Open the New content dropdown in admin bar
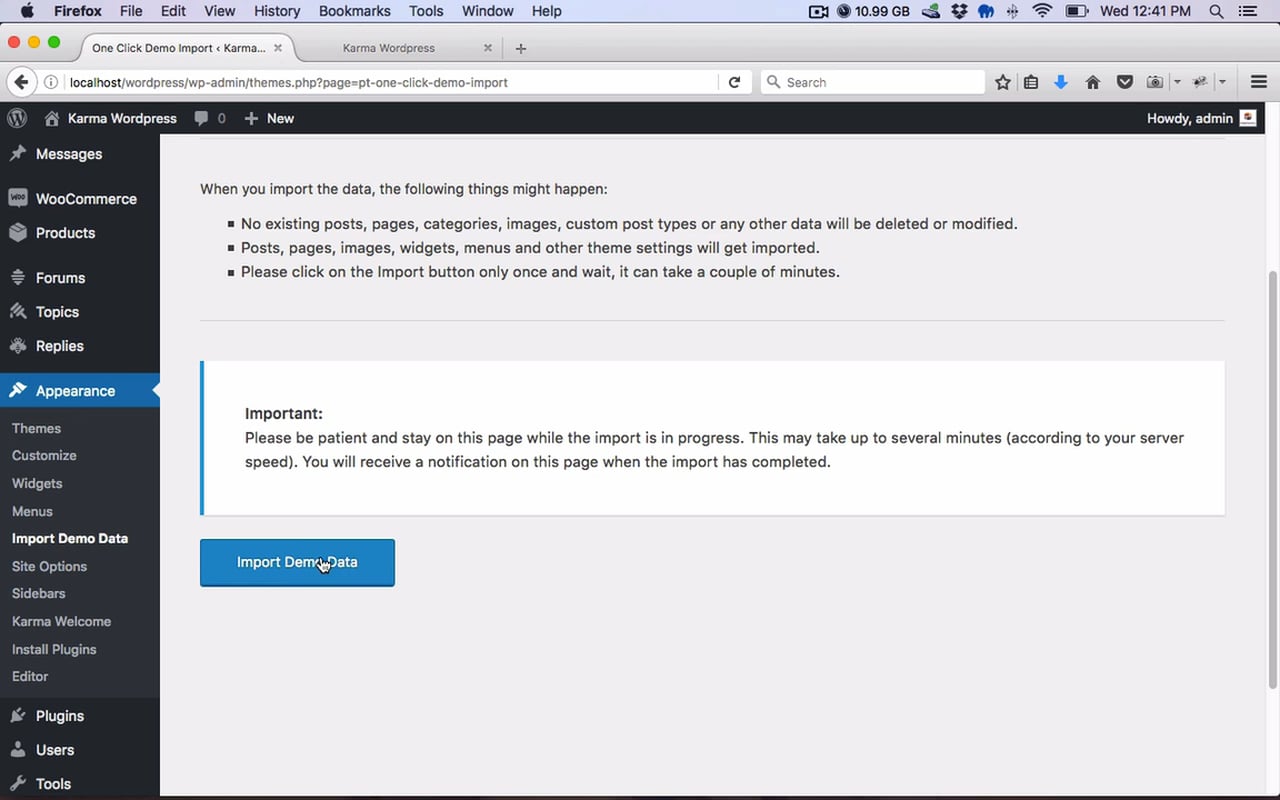The width and height of the screenshot is (1280, 800). click(x=269, y=118)
